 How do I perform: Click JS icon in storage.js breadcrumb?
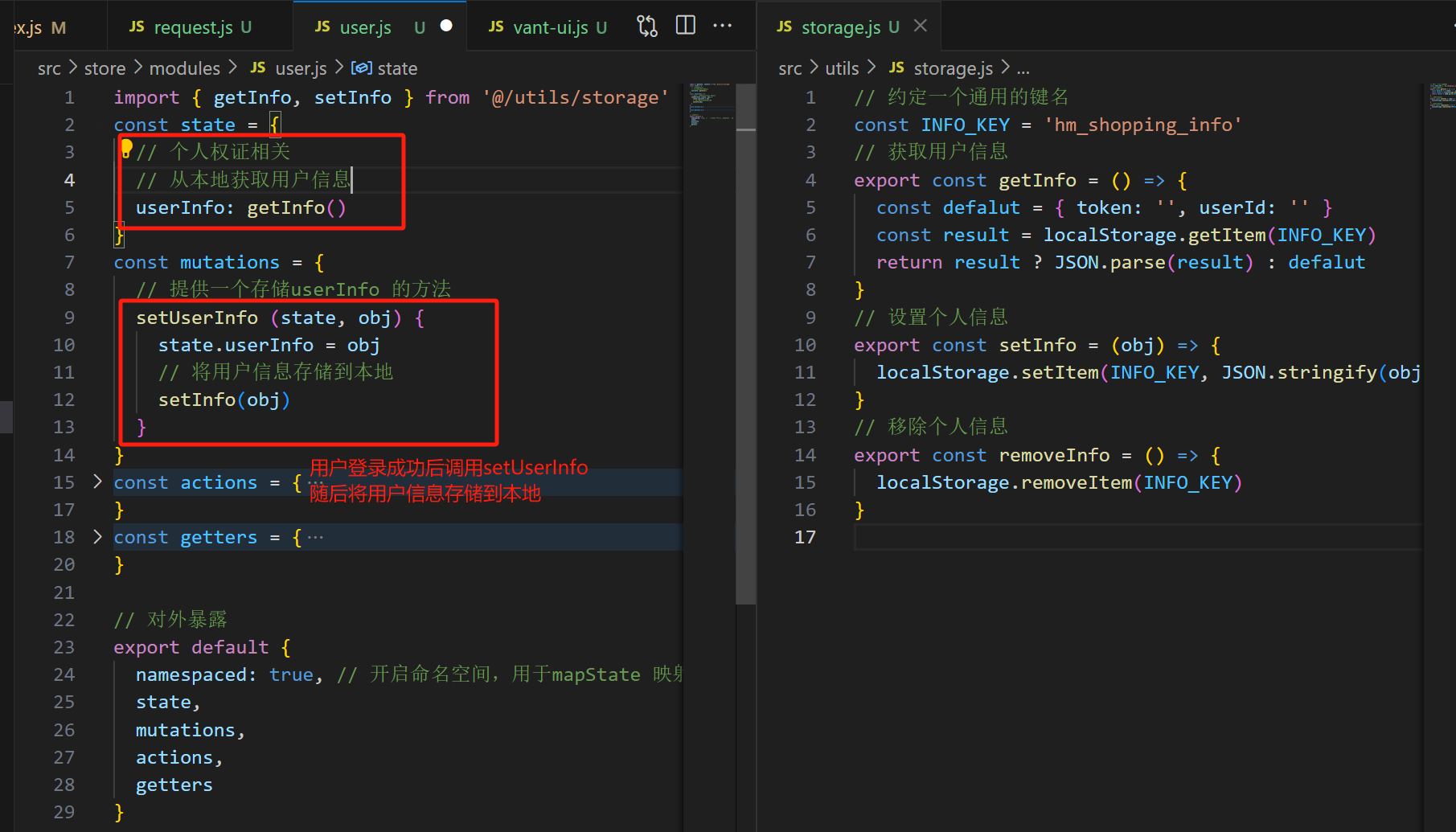896,68
